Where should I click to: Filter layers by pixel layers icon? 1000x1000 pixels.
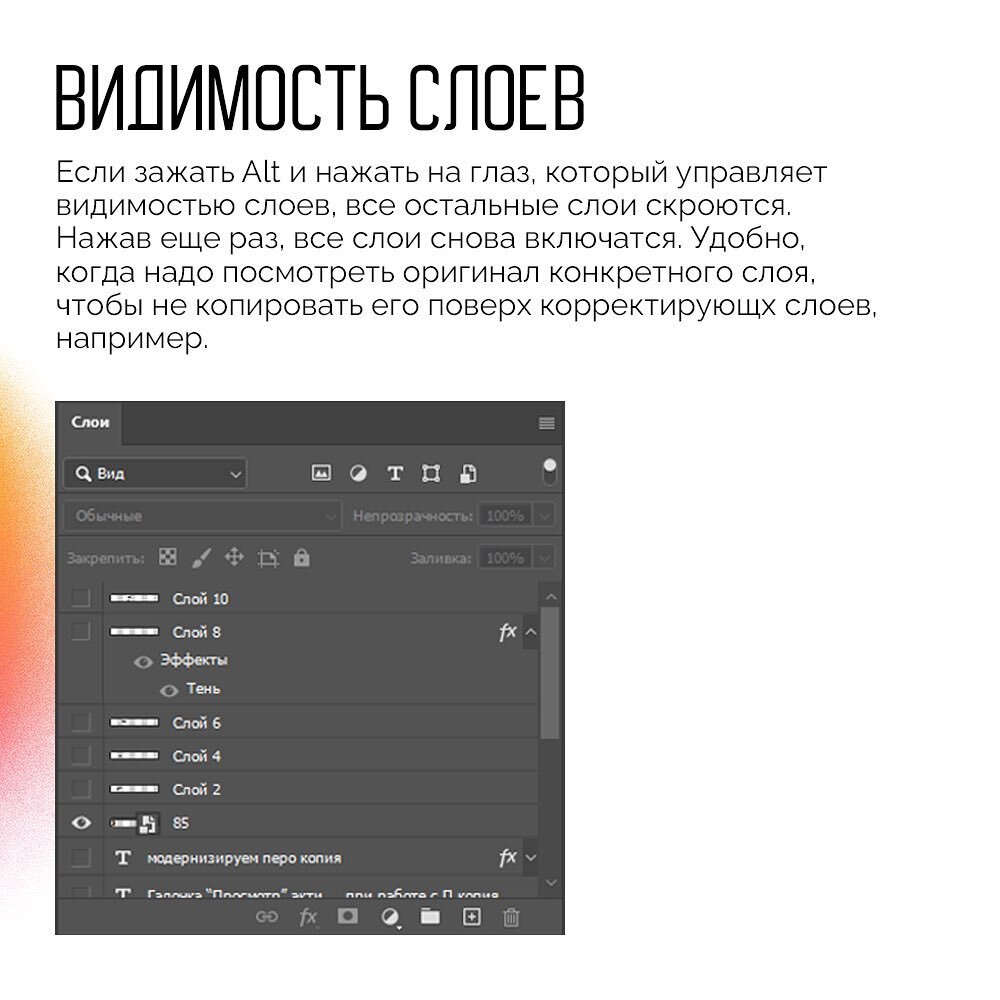(321, 473)
